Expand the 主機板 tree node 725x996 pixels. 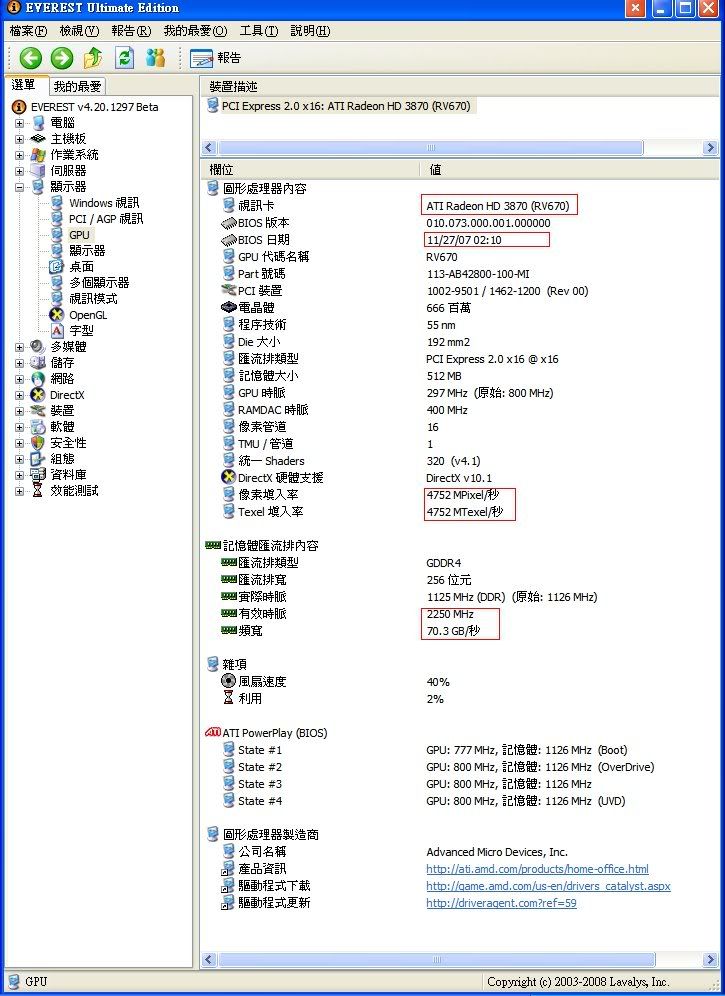pos(19,139)
